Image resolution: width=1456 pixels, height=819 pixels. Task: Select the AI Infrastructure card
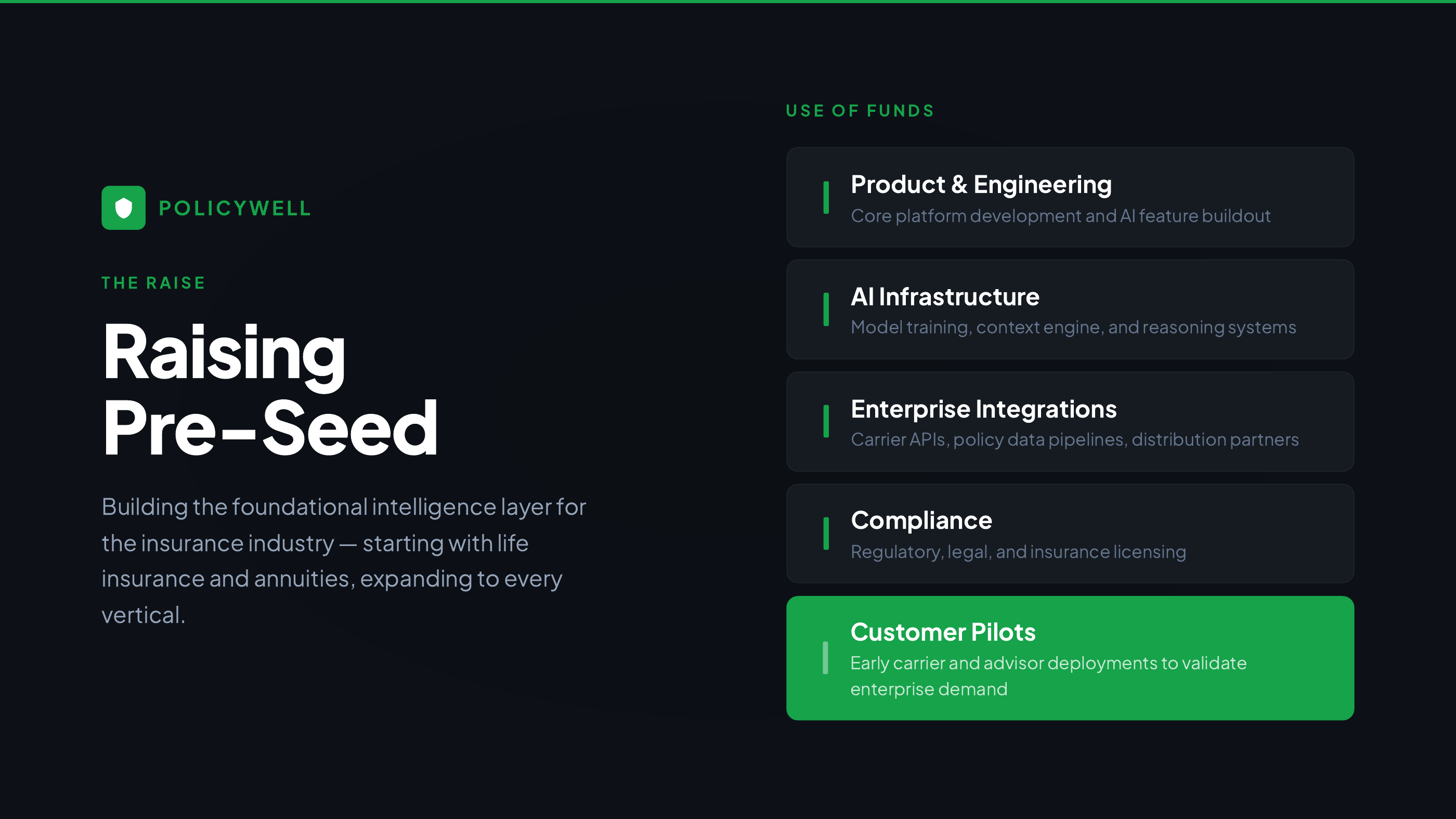coord(1070,309)
